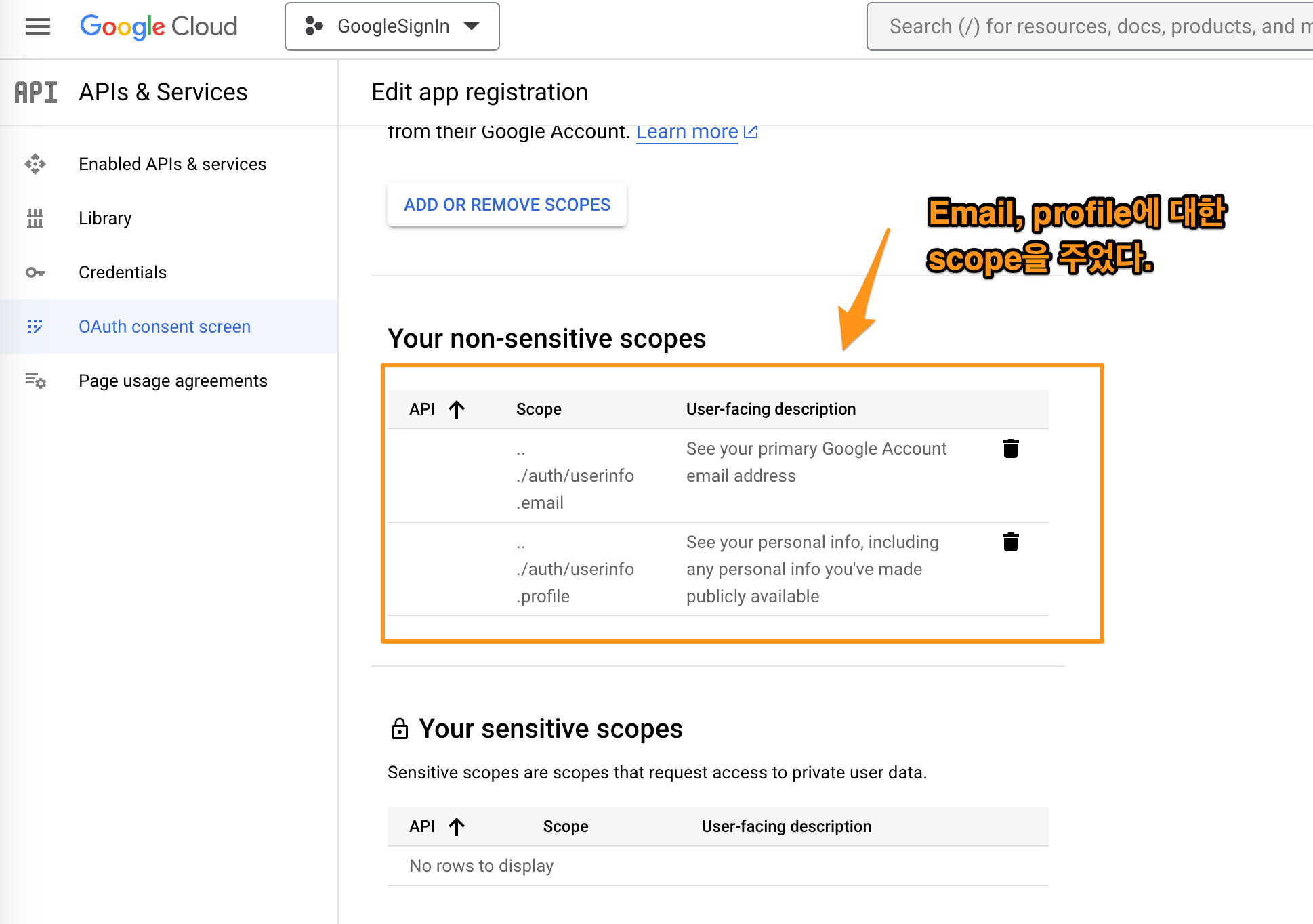This screenshot has width=1313, height=924.
Task: Click ADD OR REMOVE SCOPES button
Action: click(507, 205)
